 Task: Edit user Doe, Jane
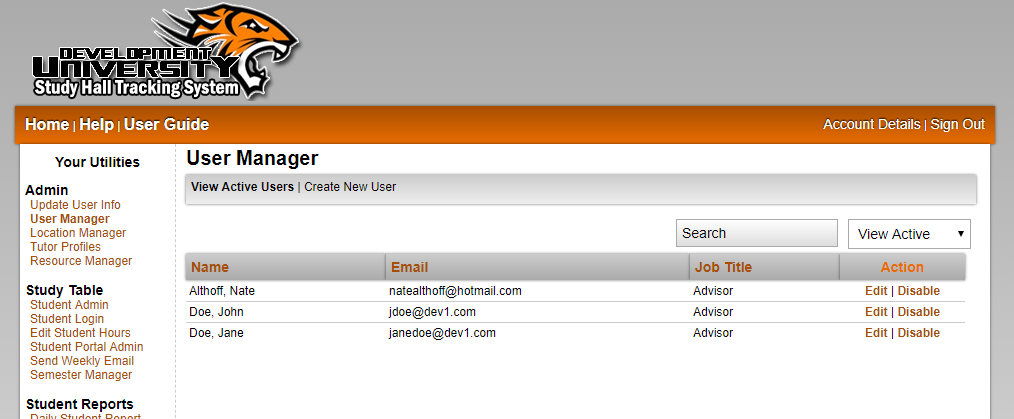click(876, 333)
